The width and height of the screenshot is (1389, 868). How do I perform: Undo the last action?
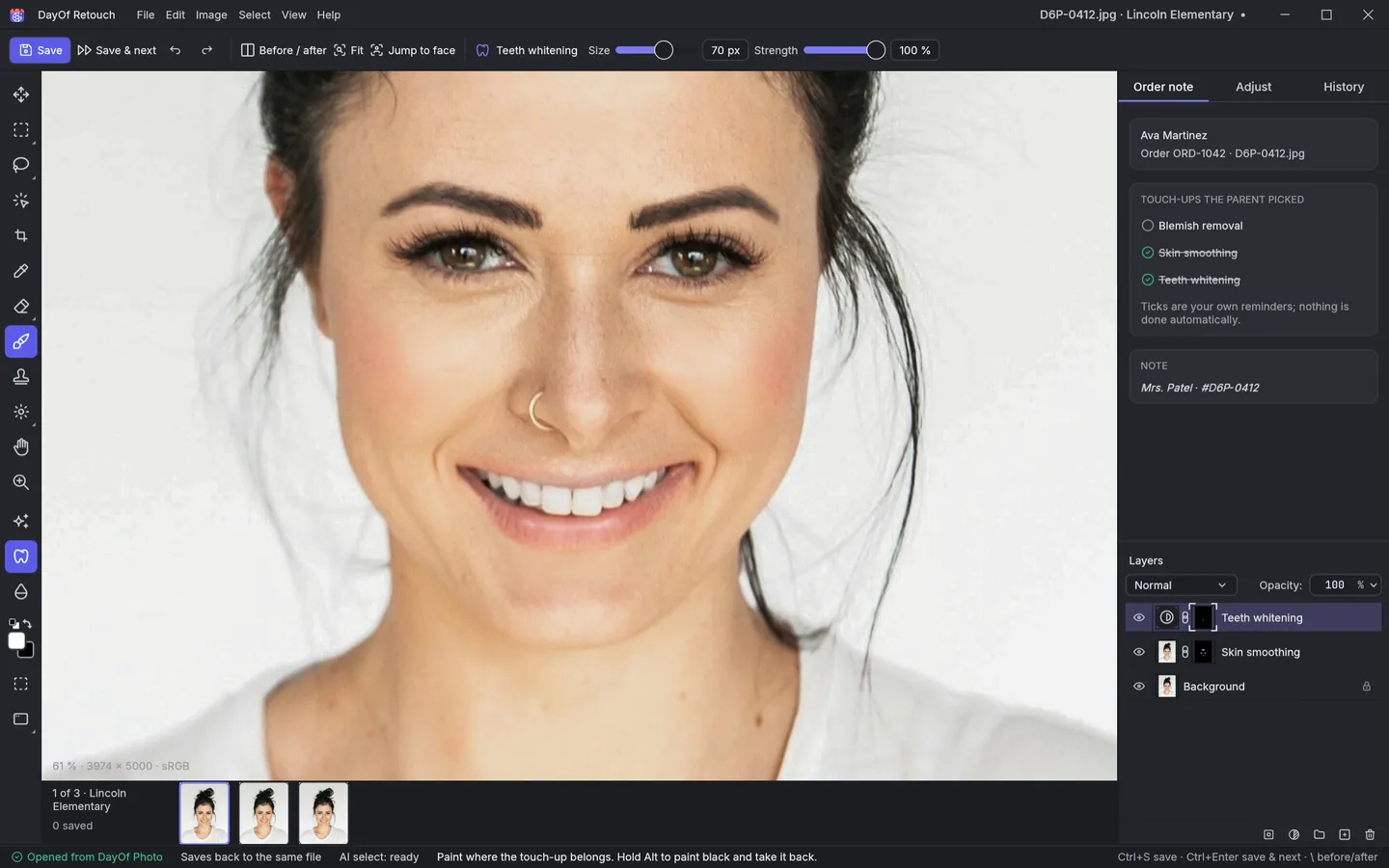point(176,50)
